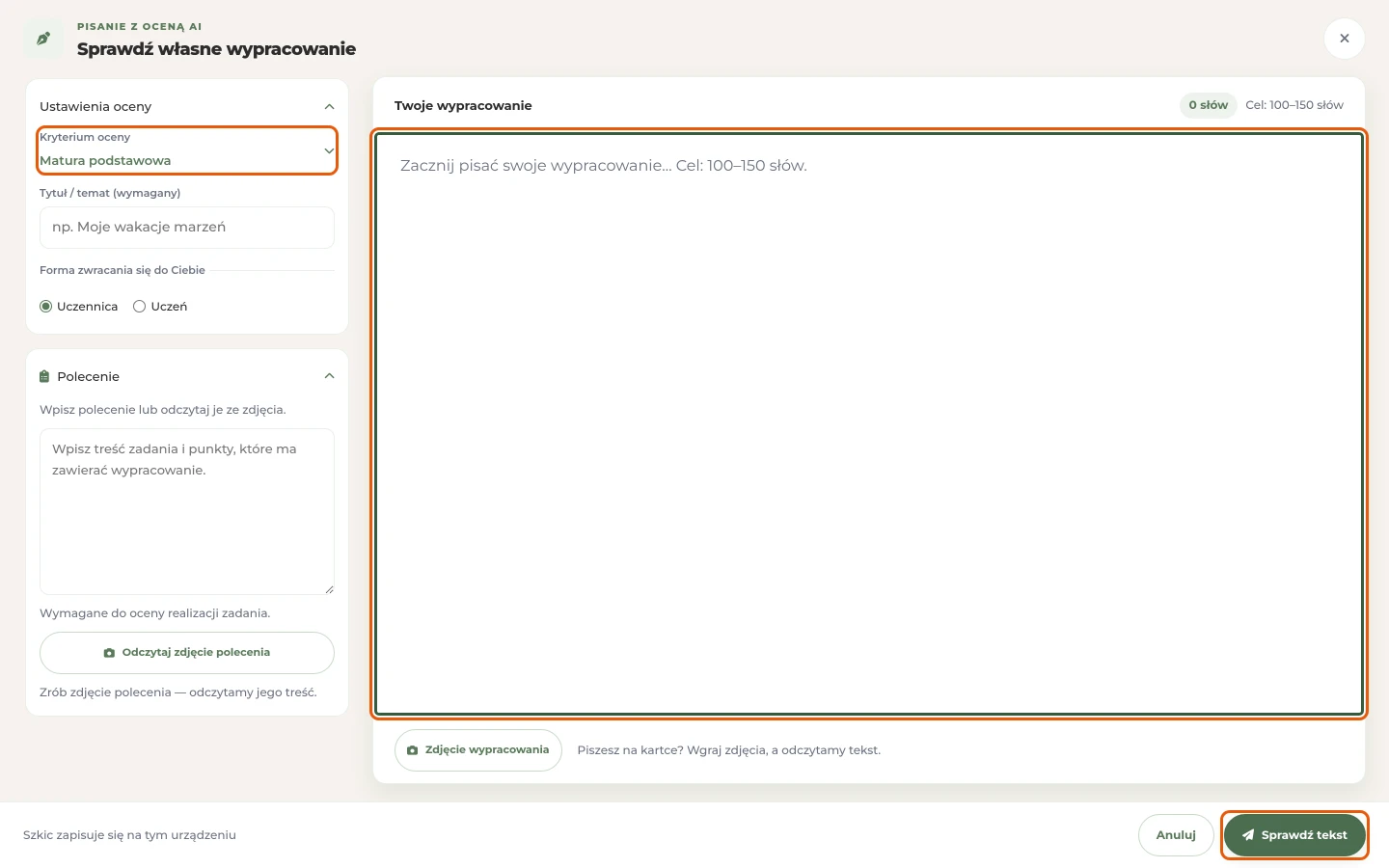This screenshot has width=1389, height=868.
Task: Click the Forma zwracania się do Ciebie label
Action: 123,270
